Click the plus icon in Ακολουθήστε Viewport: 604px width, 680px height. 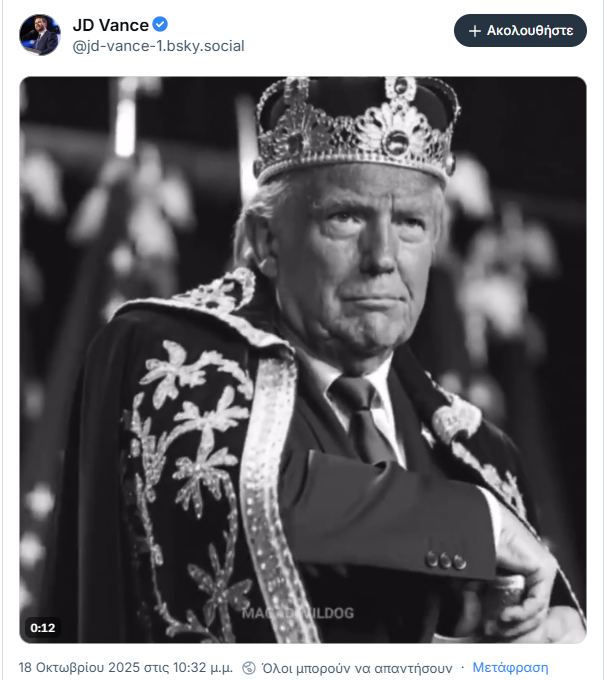(475, 31)
